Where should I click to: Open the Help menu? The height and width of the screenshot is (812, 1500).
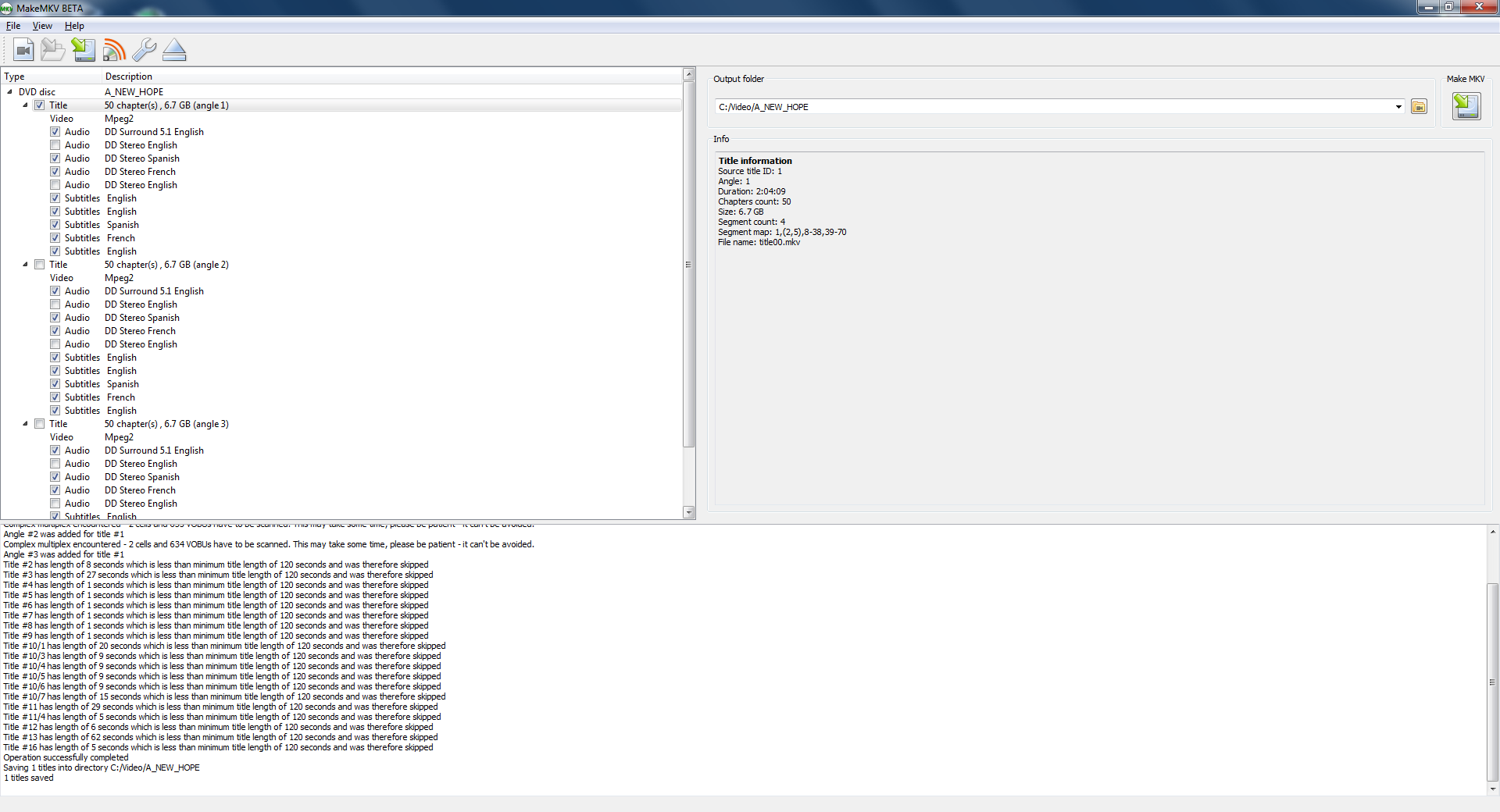point(74,26)
